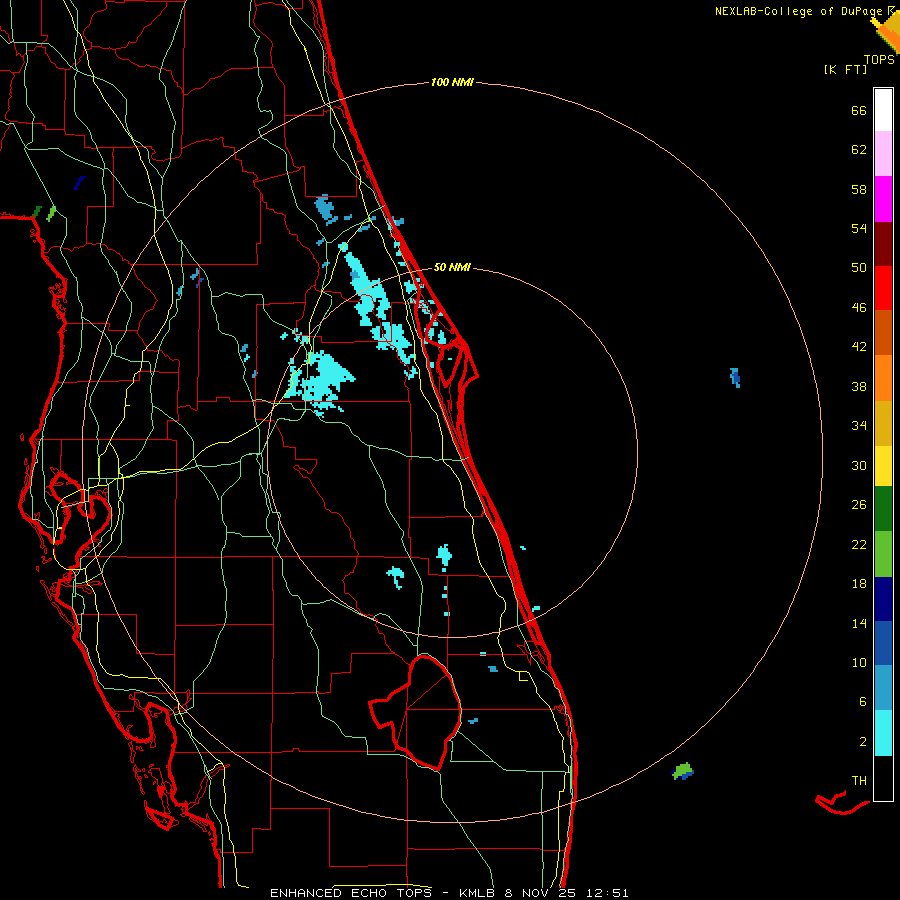Click the '30' legend value
This screenshot has height=900, width=900.
pos(859,465)
